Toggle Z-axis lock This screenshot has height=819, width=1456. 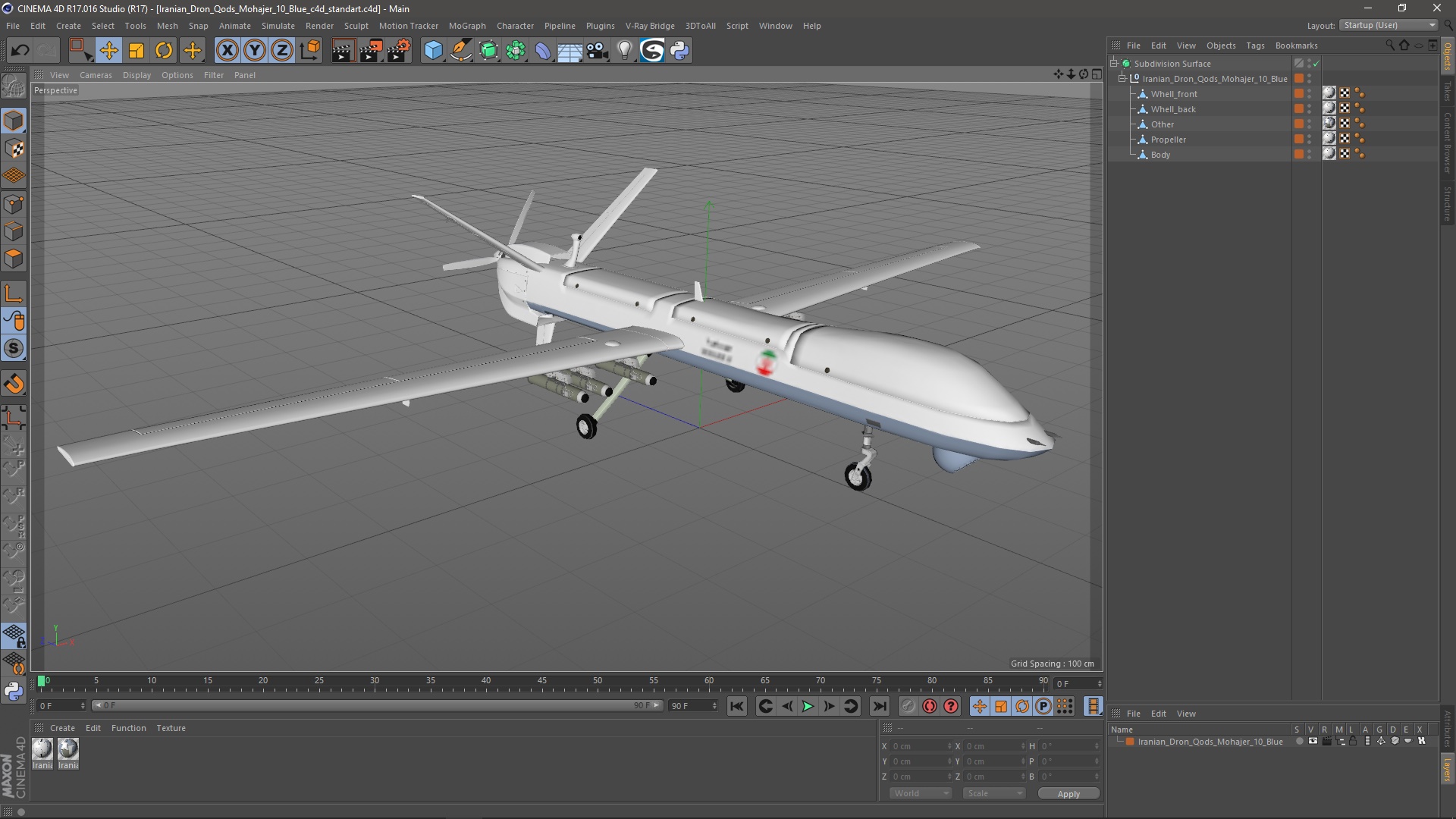click(x=281, y=51)
